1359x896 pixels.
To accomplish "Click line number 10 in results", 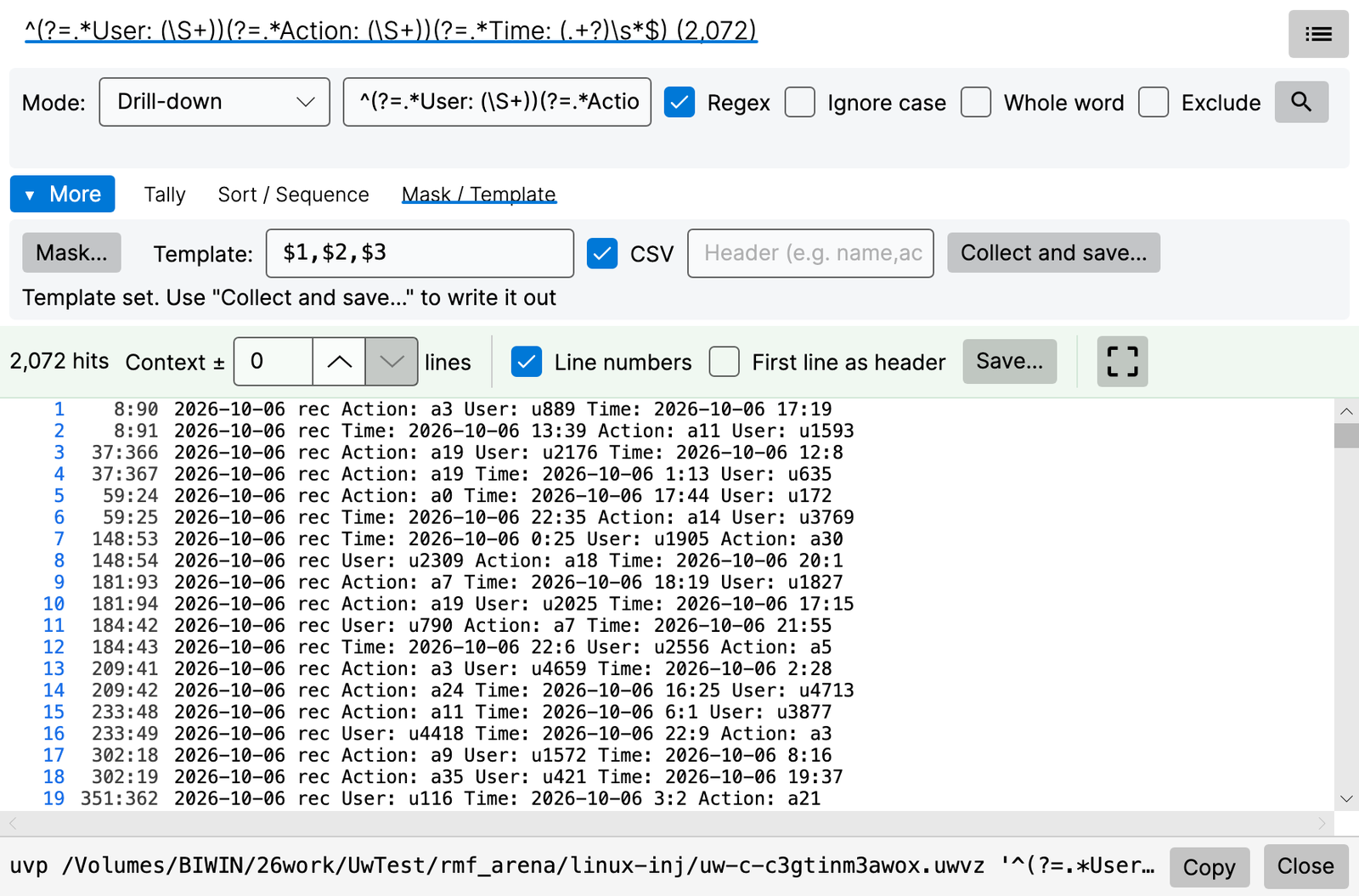I will click(x=54, y=604).
